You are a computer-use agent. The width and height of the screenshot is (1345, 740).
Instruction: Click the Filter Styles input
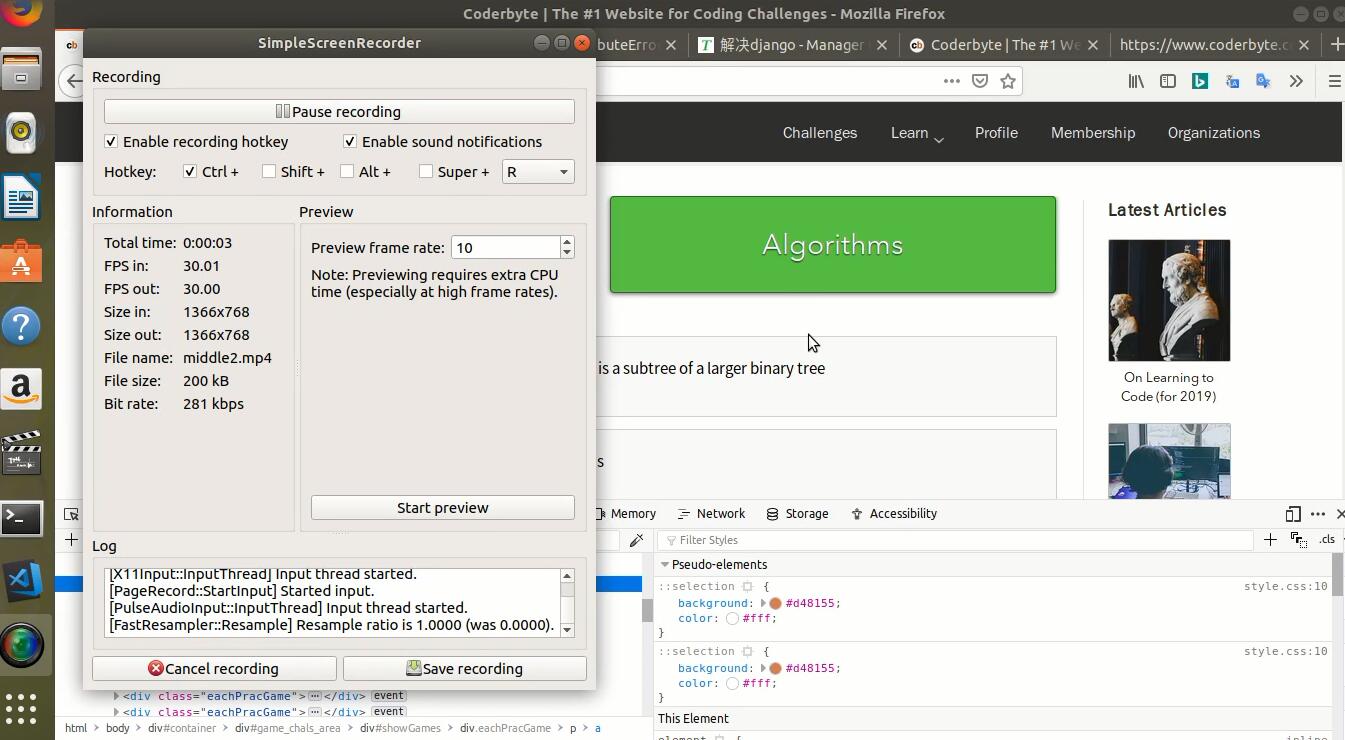coord(955,540)
